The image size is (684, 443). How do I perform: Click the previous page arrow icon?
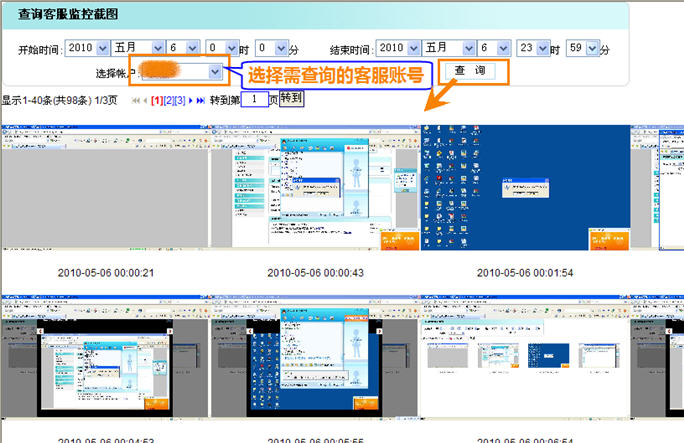145,100
